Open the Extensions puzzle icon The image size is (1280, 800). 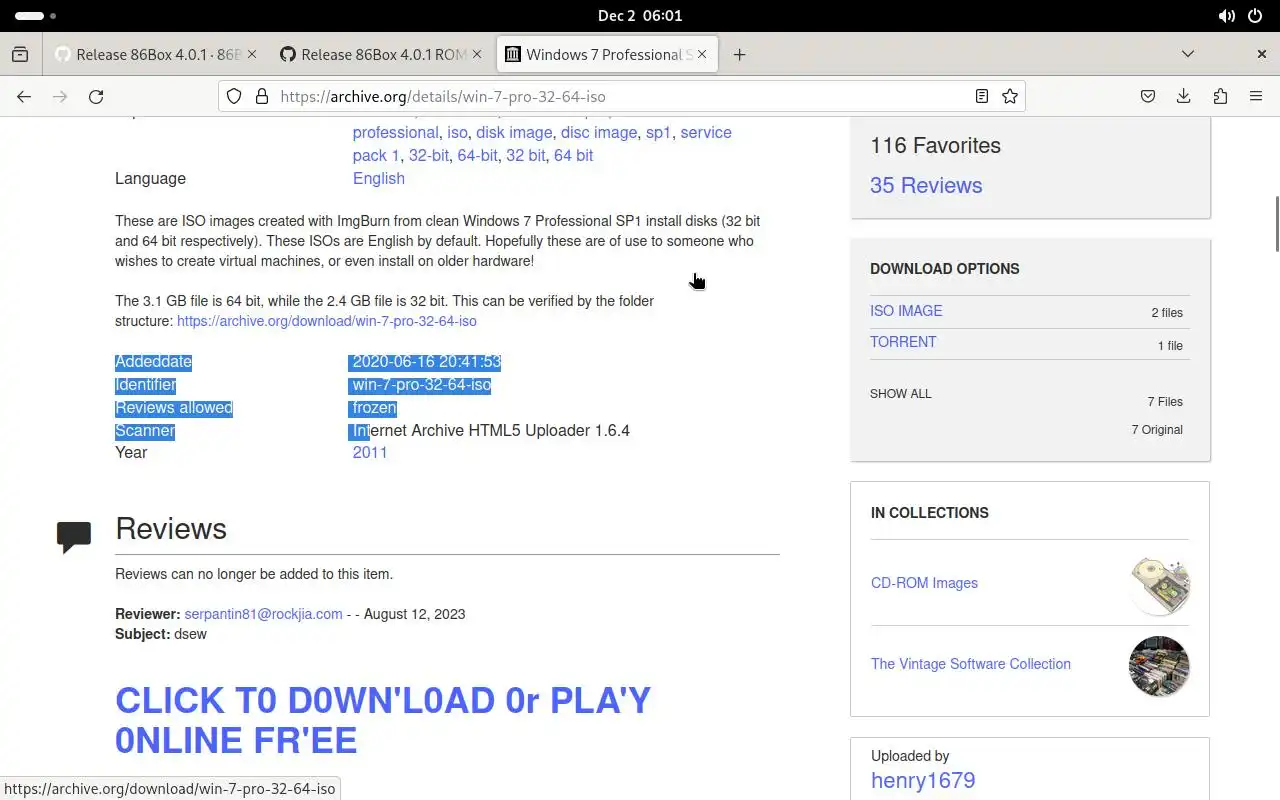click(x=1220, y=96)
